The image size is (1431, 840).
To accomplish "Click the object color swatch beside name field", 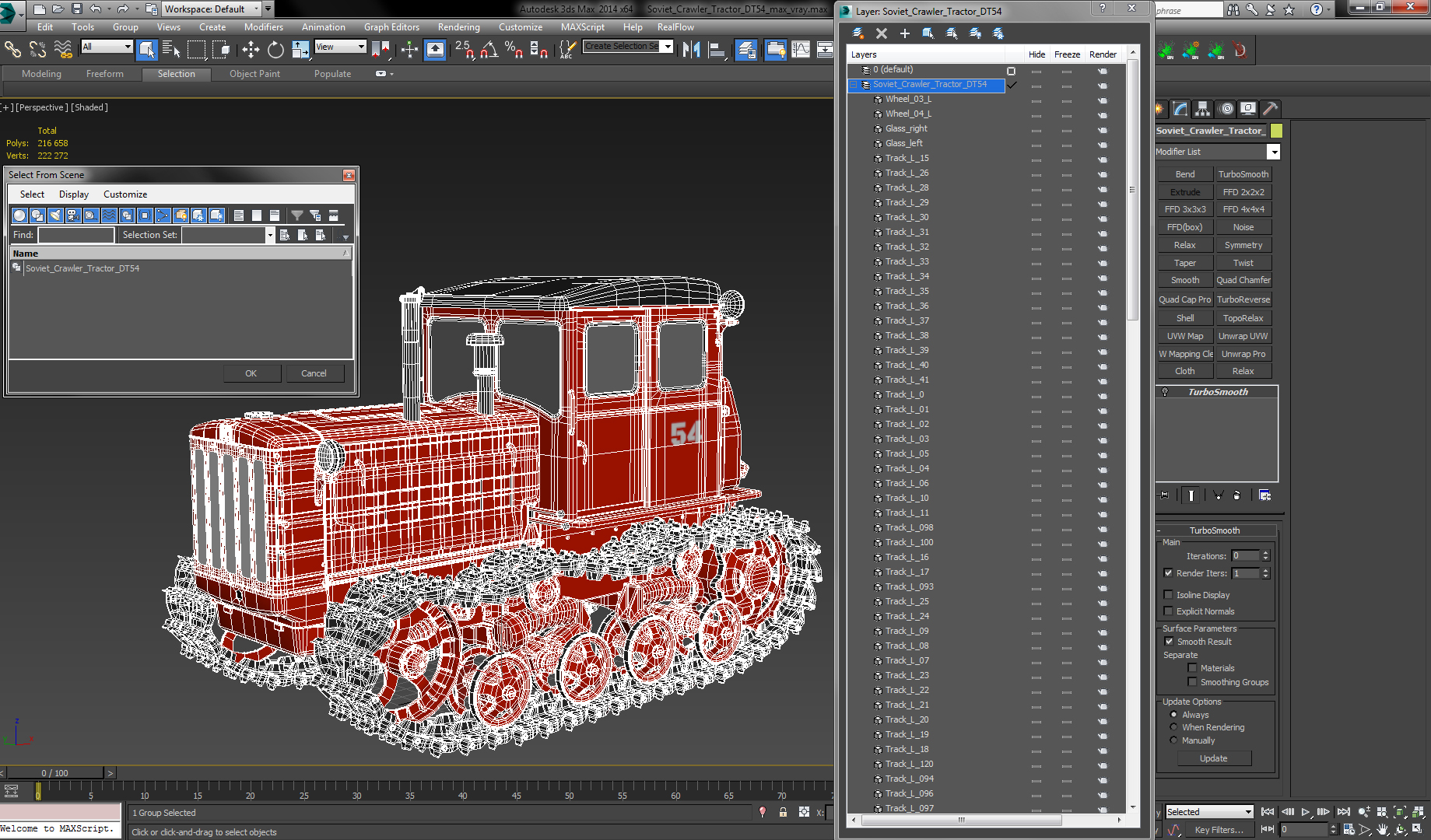I will (x=1276, y=131).
